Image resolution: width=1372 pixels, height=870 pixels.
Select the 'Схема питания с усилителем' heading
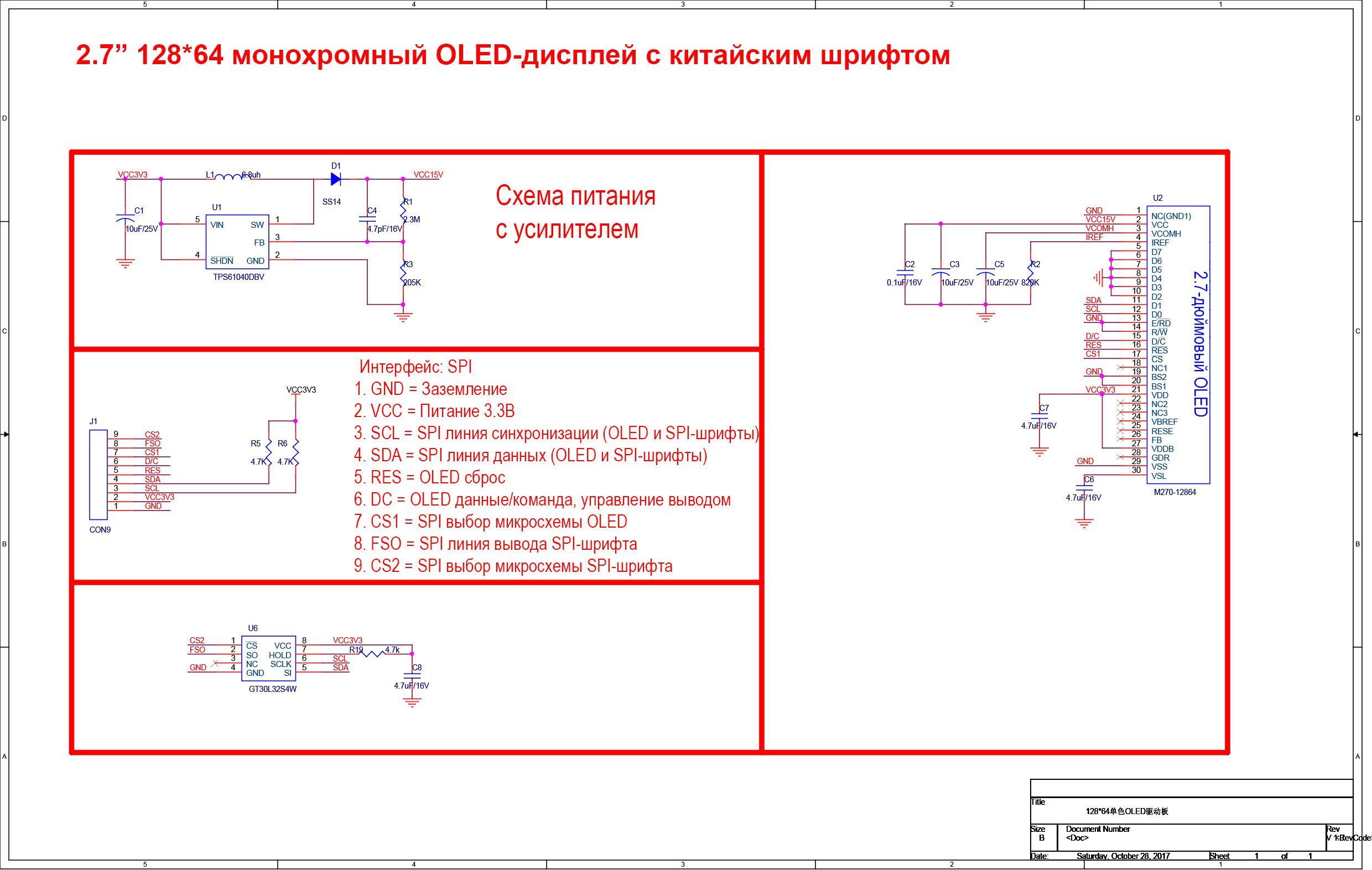click(x=575, y=212)
